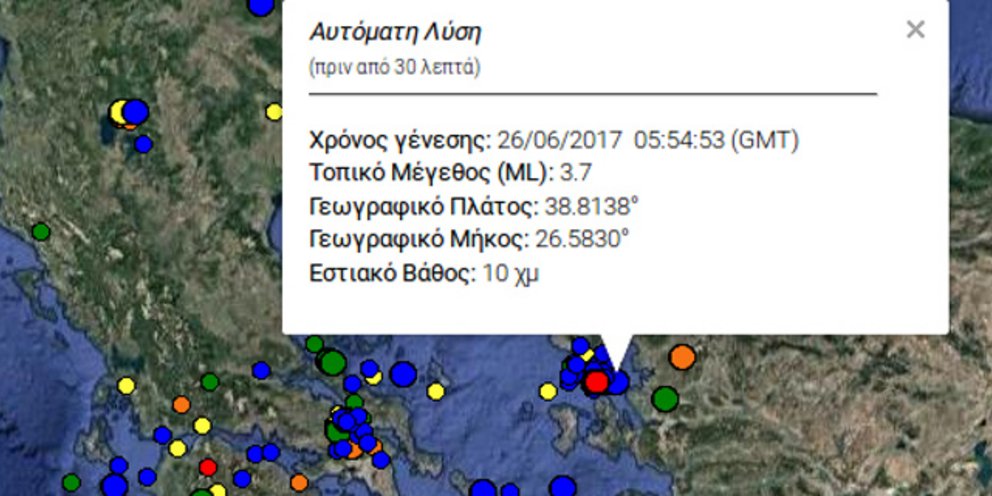This screenshot has height=496, width=992.
Task: Click the 'πριν από 30 λεπτά' timestamp text
Action: coord(395,69)
